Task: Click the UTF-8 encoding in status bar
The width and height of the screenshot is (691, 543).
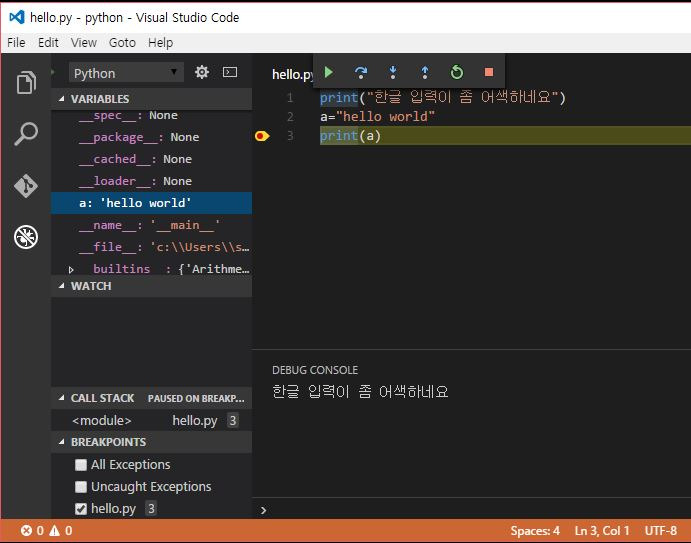Action: point(660,531)
